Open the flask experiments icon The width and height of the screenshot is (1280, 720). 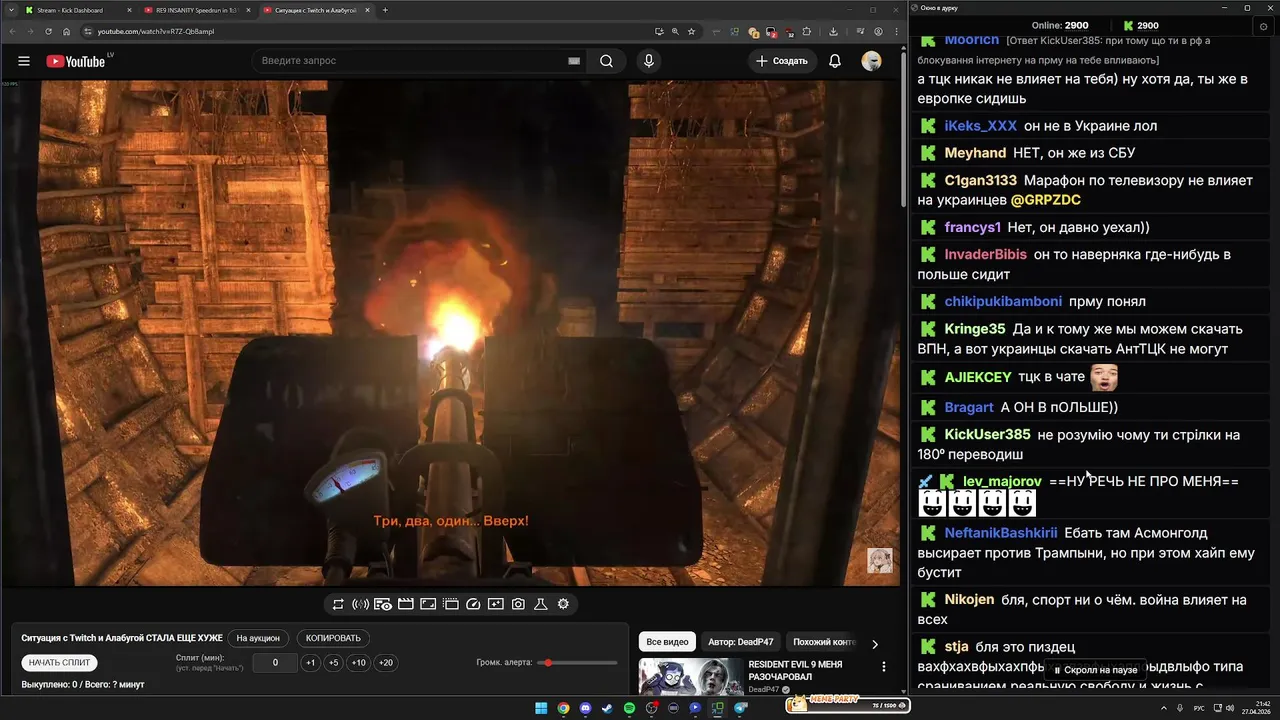coord(541,604)
